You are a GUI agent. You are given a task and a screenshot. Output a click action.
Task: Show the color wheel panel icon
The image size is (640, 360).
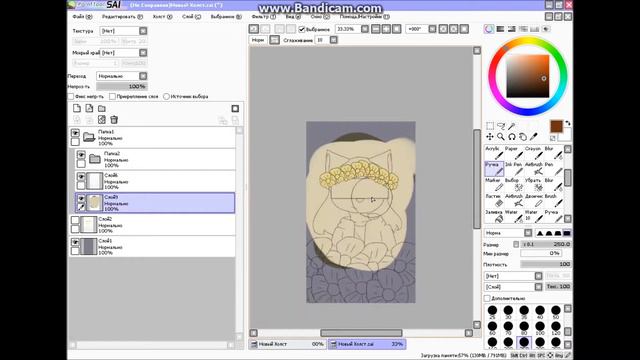tap(489, 29)
